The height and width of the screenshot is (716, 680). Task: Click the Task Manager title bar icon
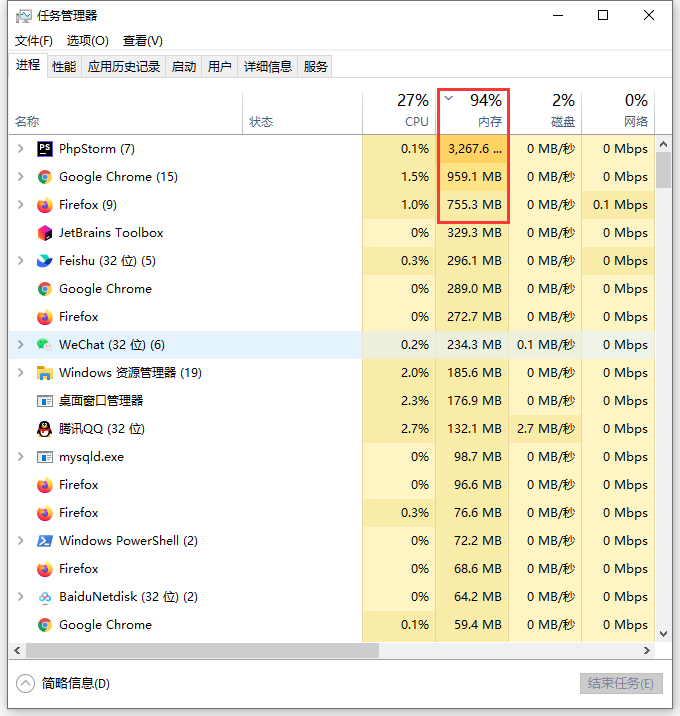[x=24, y=16]
